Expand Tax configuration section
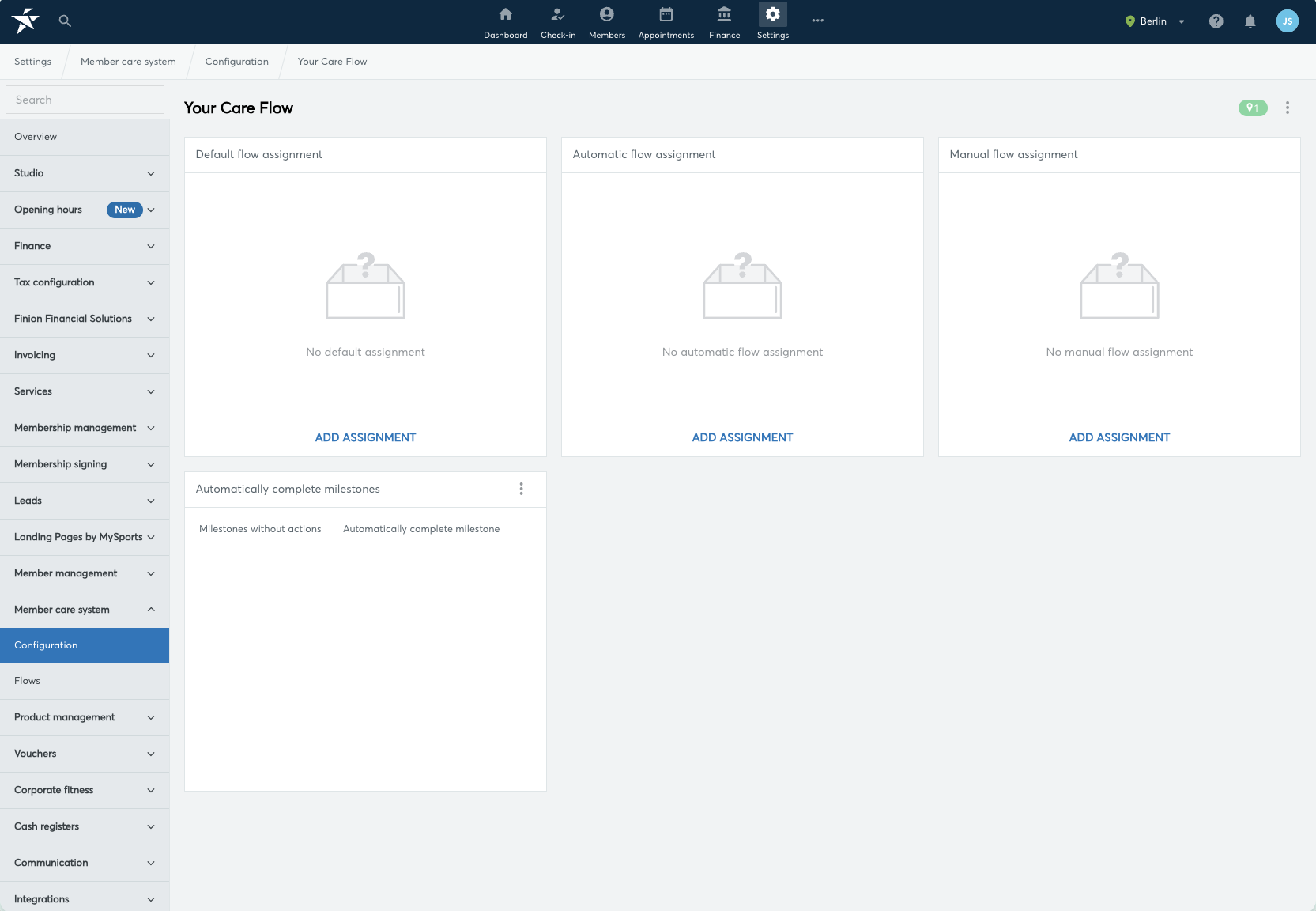1316x911 pixels. (x=85, y=282)
